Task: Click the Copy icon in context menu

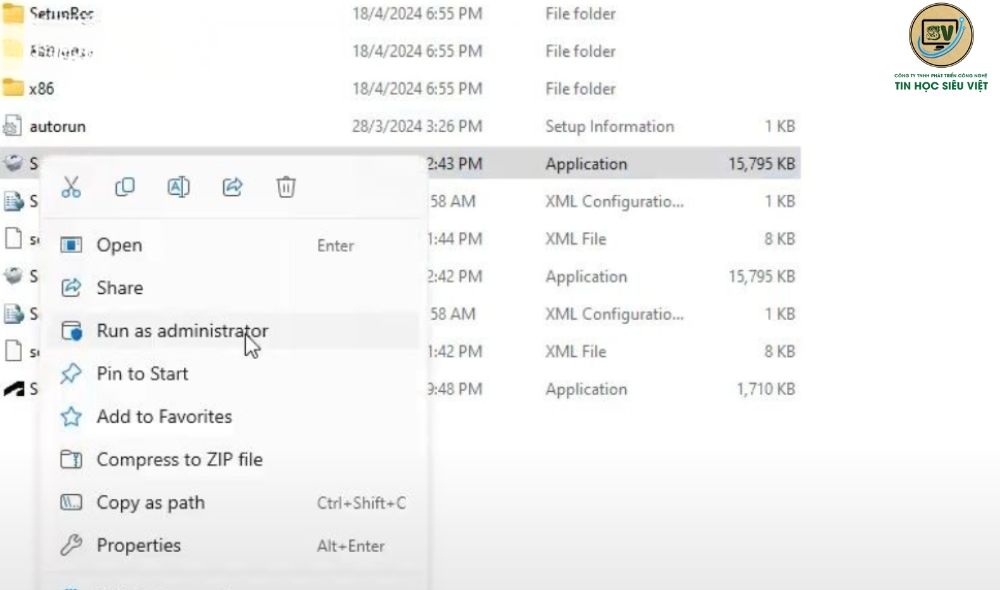Action: (124, 187)
